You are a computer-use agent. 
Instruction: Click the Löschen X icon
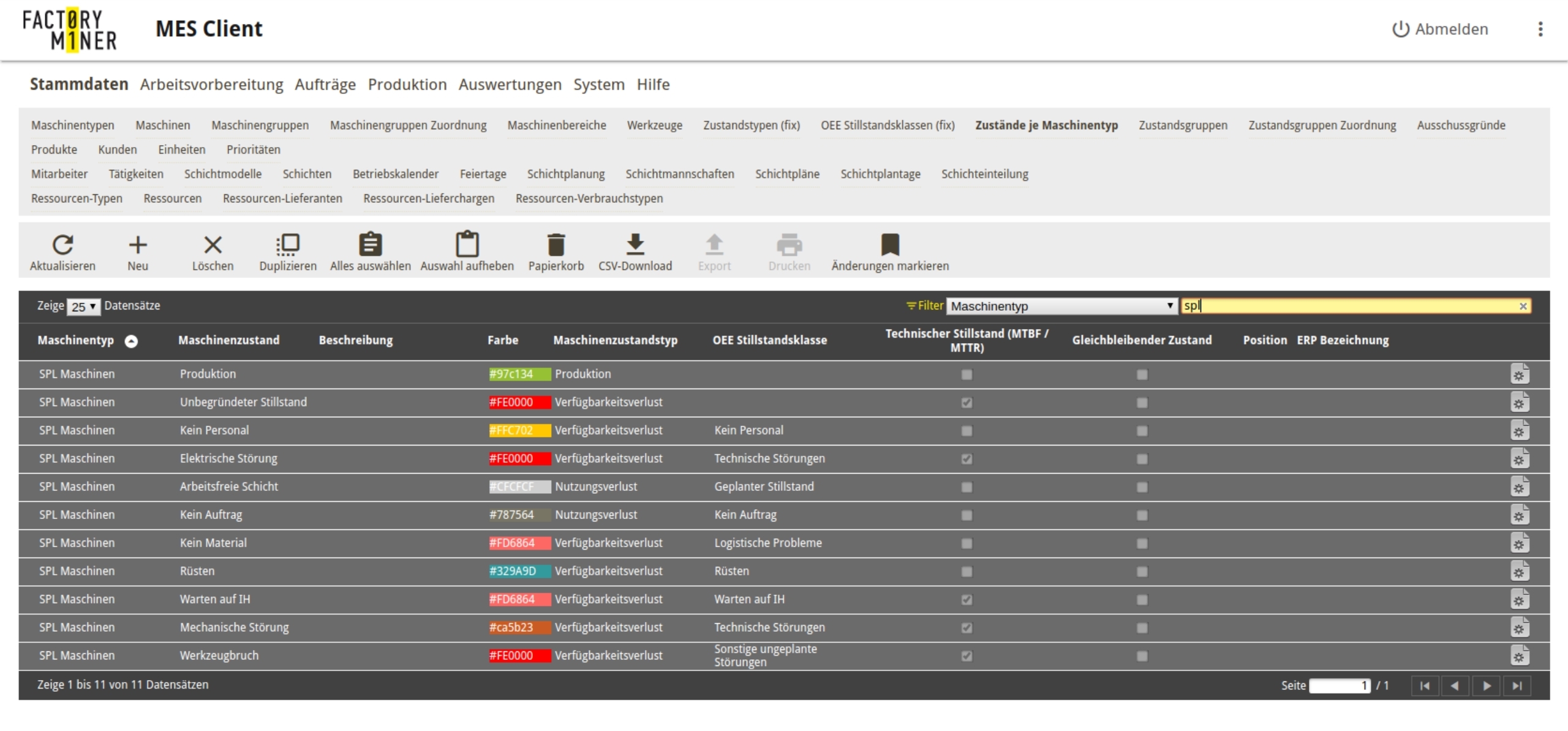point(213,244)
